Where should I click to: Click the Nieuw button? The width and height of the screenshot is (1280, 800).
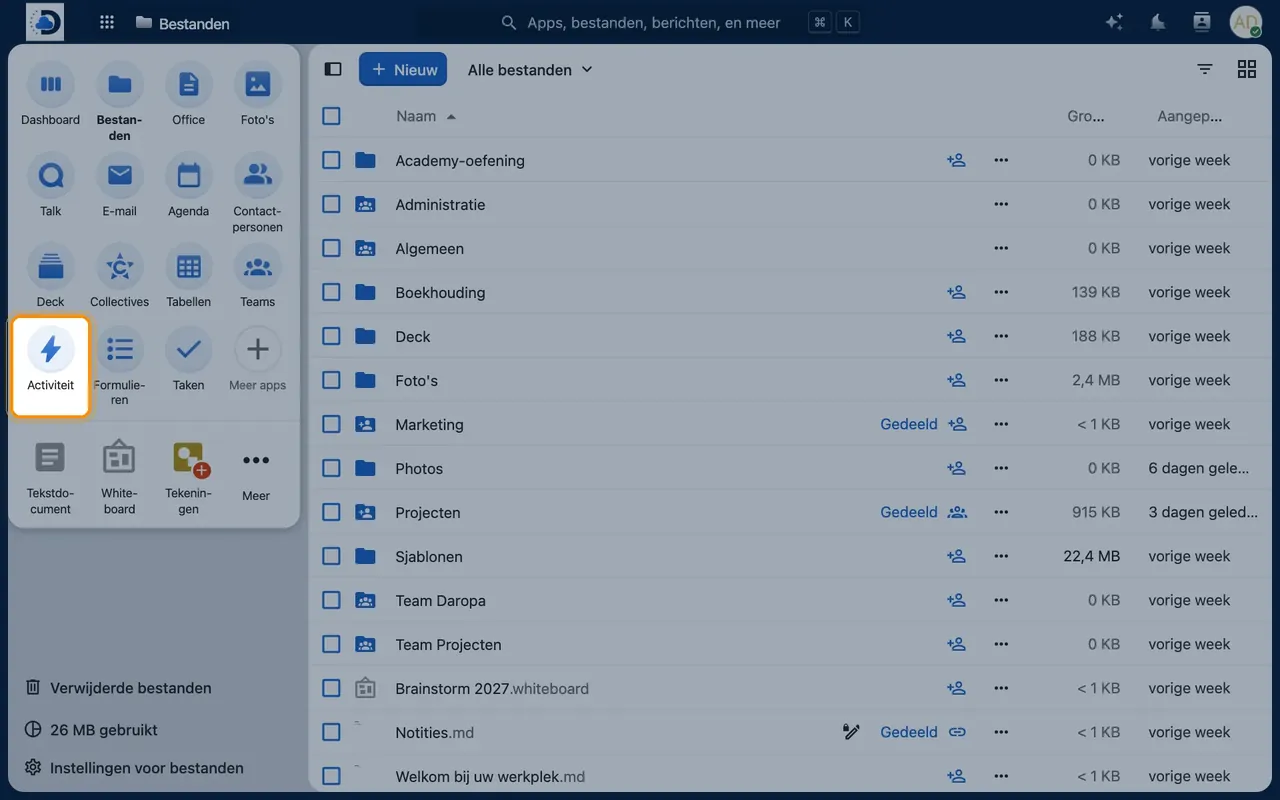(403, 70)
